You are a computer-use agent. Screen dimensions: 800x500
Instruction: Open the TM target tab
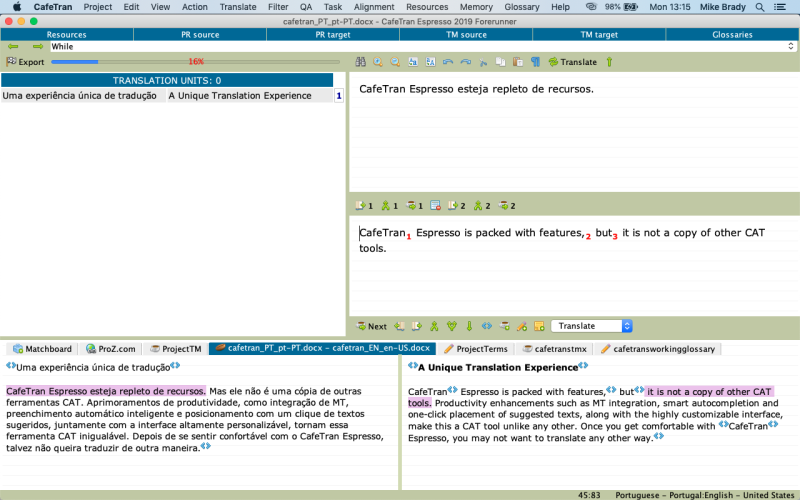(x=599, y=35)
